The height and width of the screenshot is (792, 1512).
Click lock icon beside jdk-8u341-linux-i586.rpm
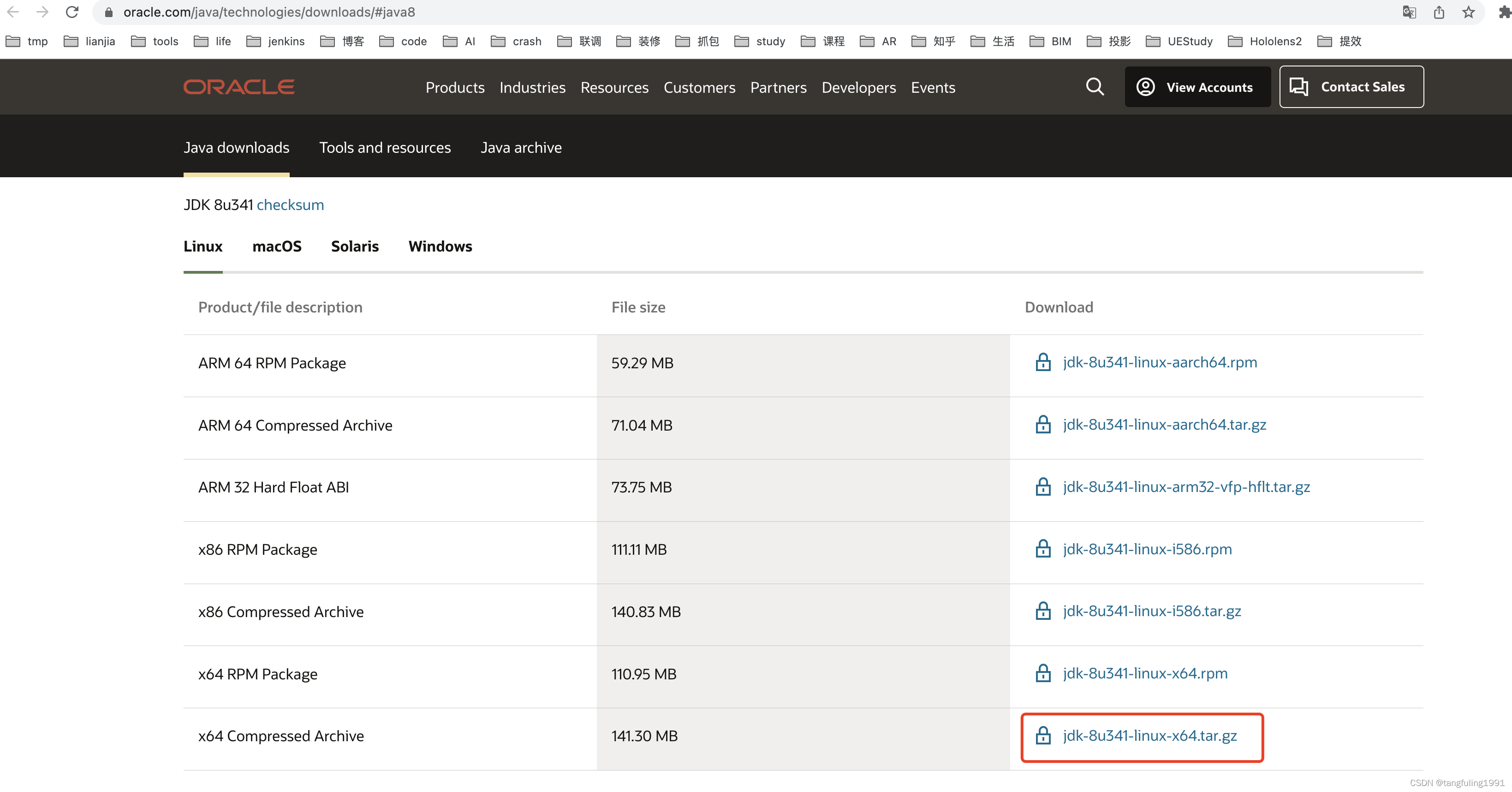point(1043,549)
